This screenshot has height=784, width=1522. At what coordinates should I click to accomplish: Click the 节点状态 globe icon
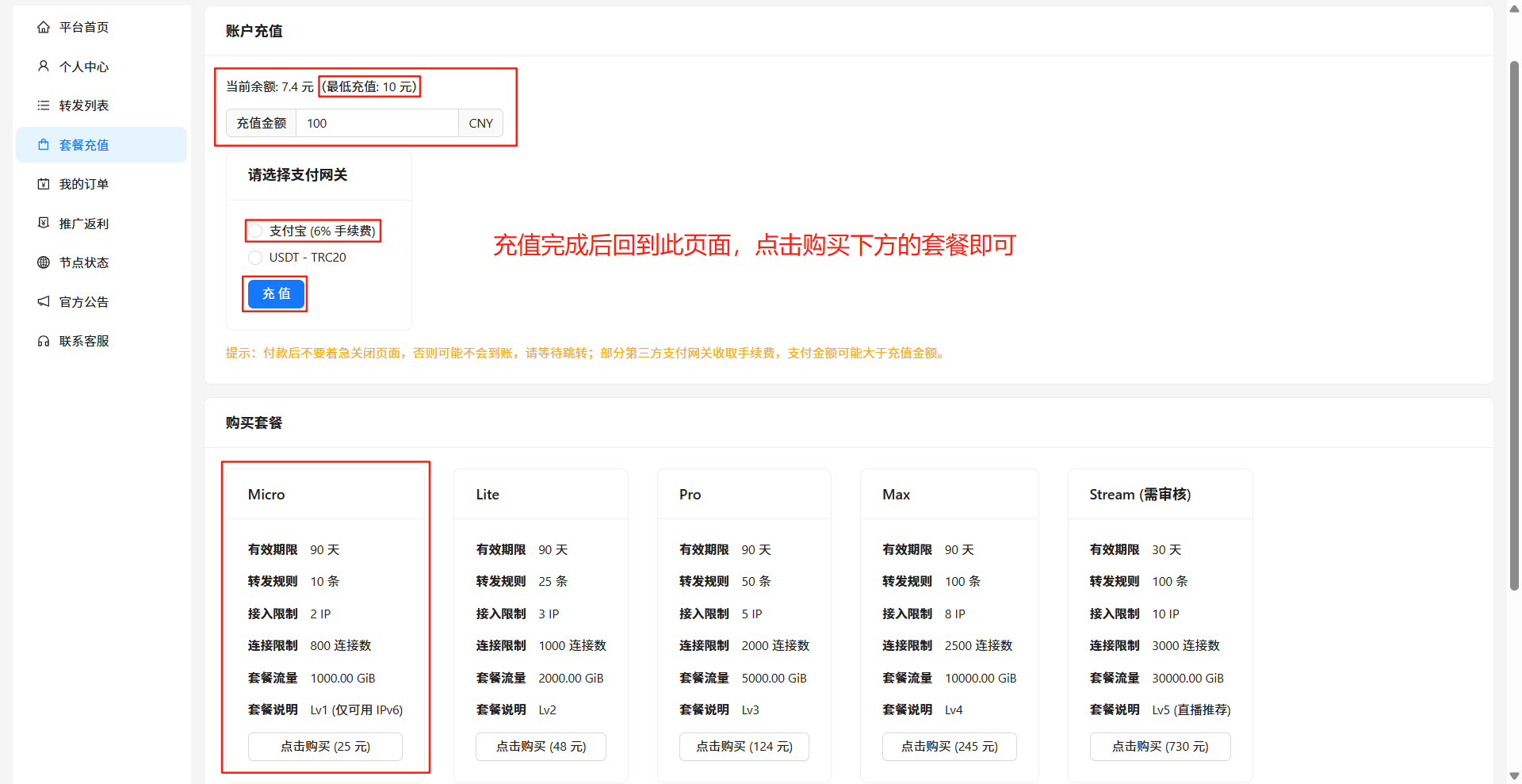[x=44, y=262]
